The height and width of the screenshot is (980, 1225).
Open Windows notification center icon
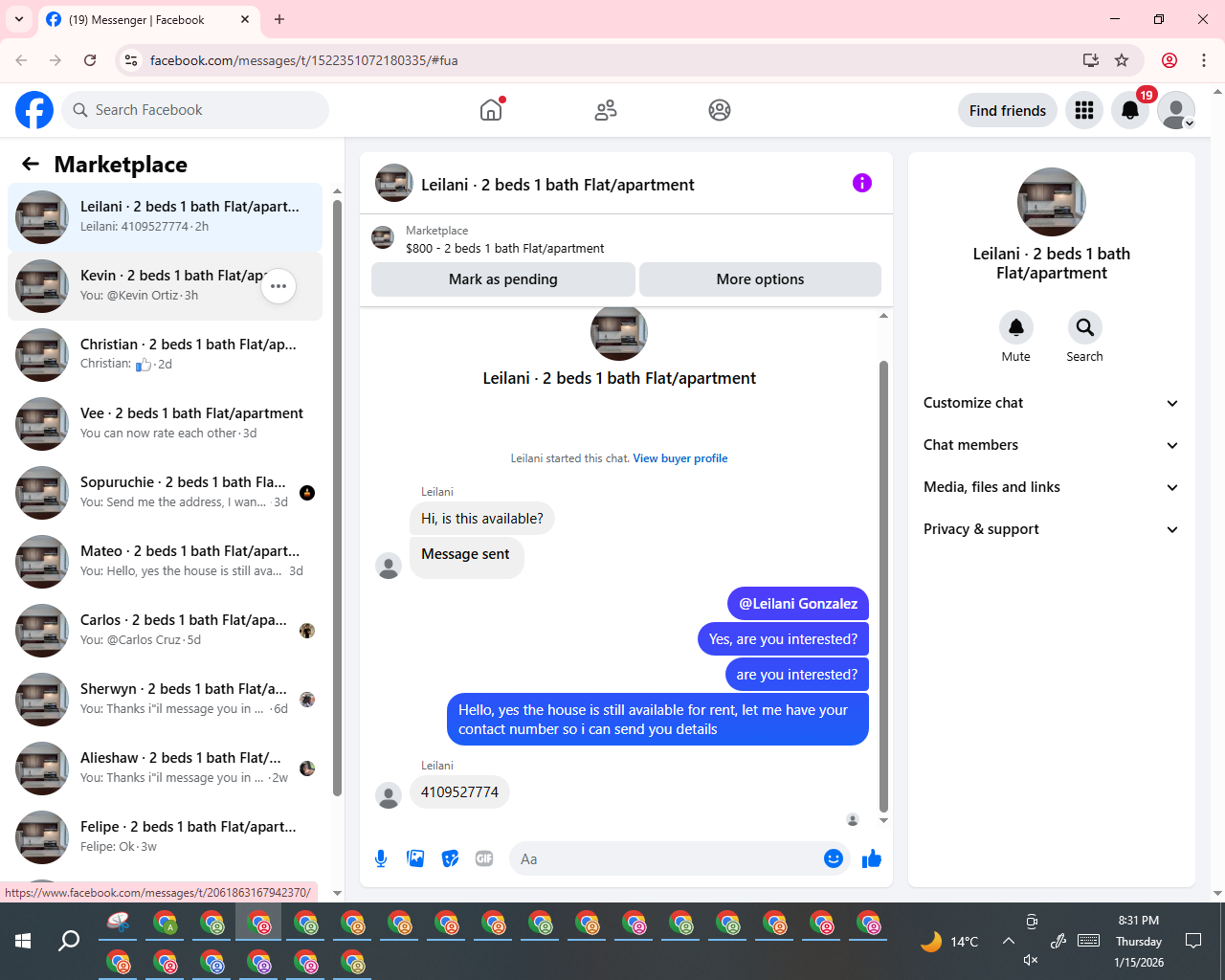[x=1193, y=941]
